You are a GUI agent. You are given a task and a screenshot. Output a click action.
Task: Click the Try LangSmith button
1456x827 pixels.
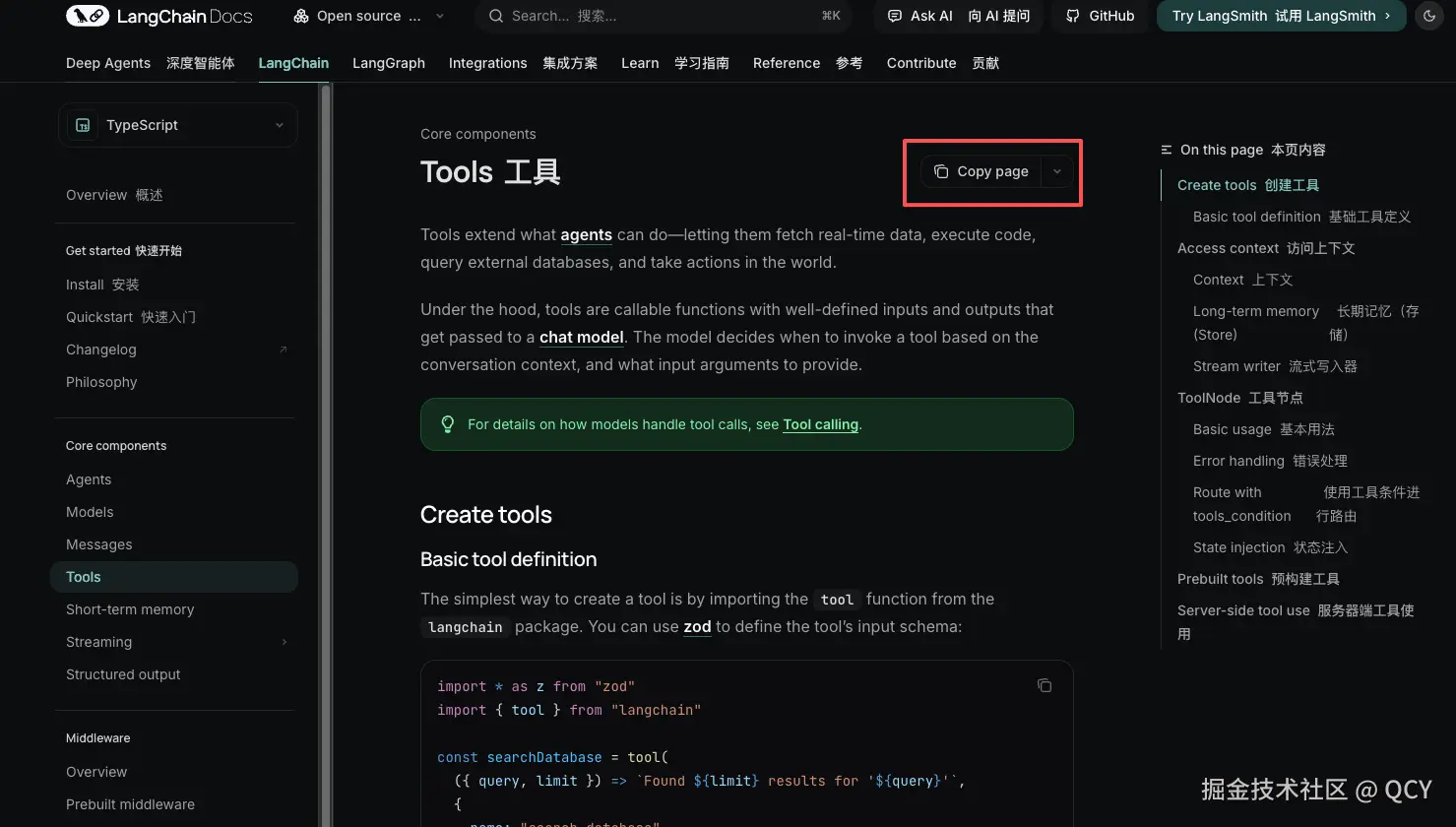(x=1281, y=16)
